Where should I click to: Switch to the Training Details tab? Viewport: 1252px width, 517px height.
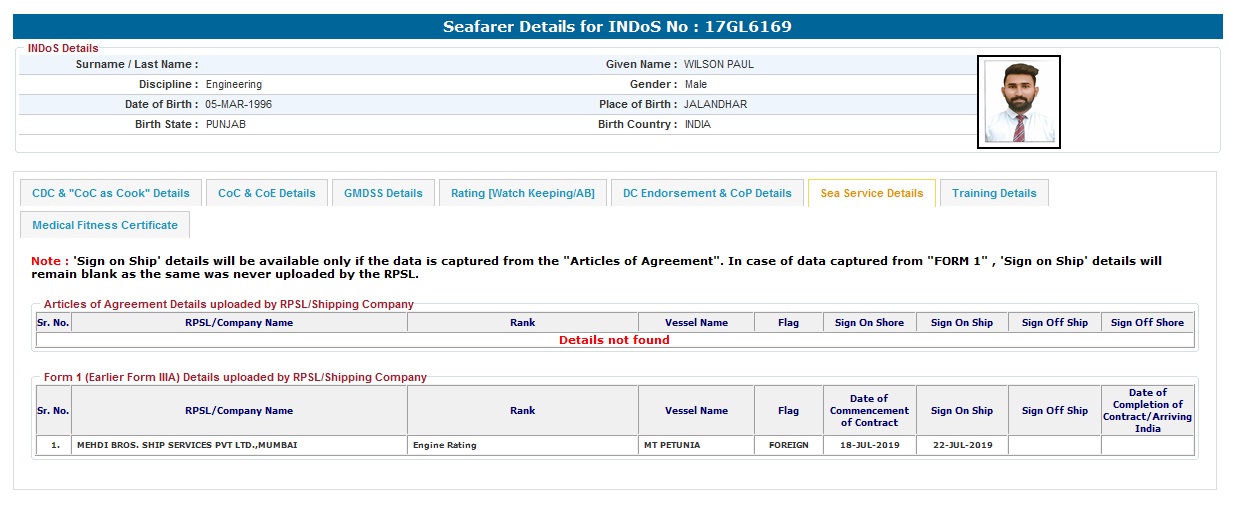point(994,193)
